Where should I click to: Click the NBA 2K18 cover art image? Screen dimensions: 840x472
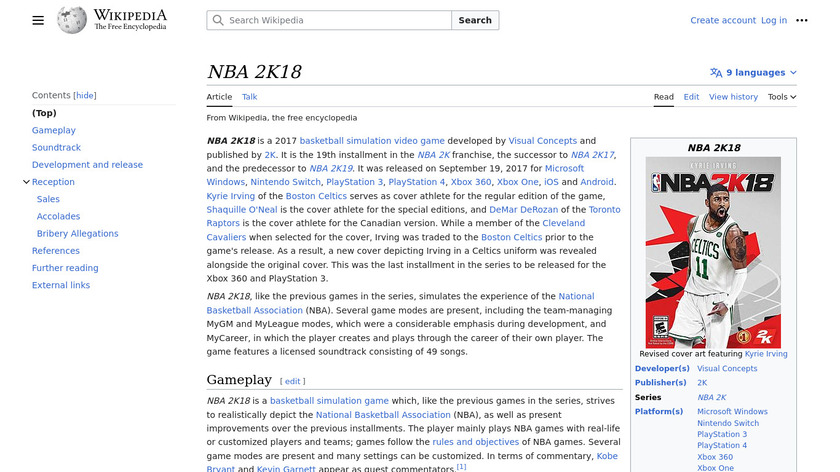713,252
